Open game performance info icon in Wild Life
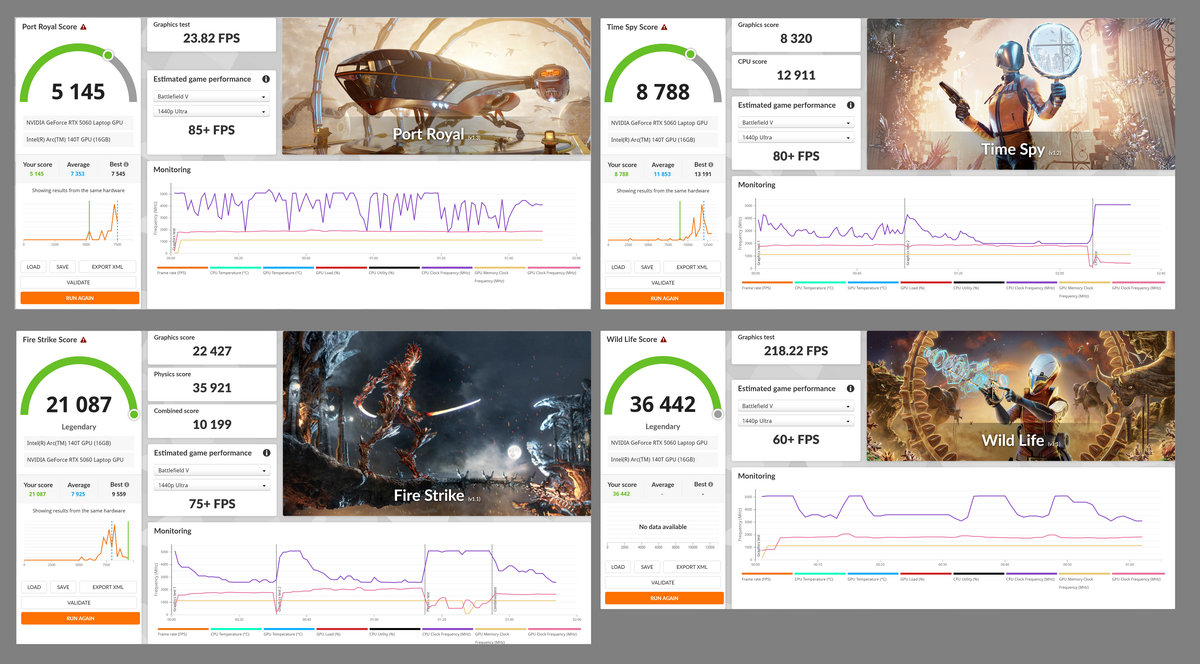Screen dimensions: 1200x664 [x=850, y=388]
